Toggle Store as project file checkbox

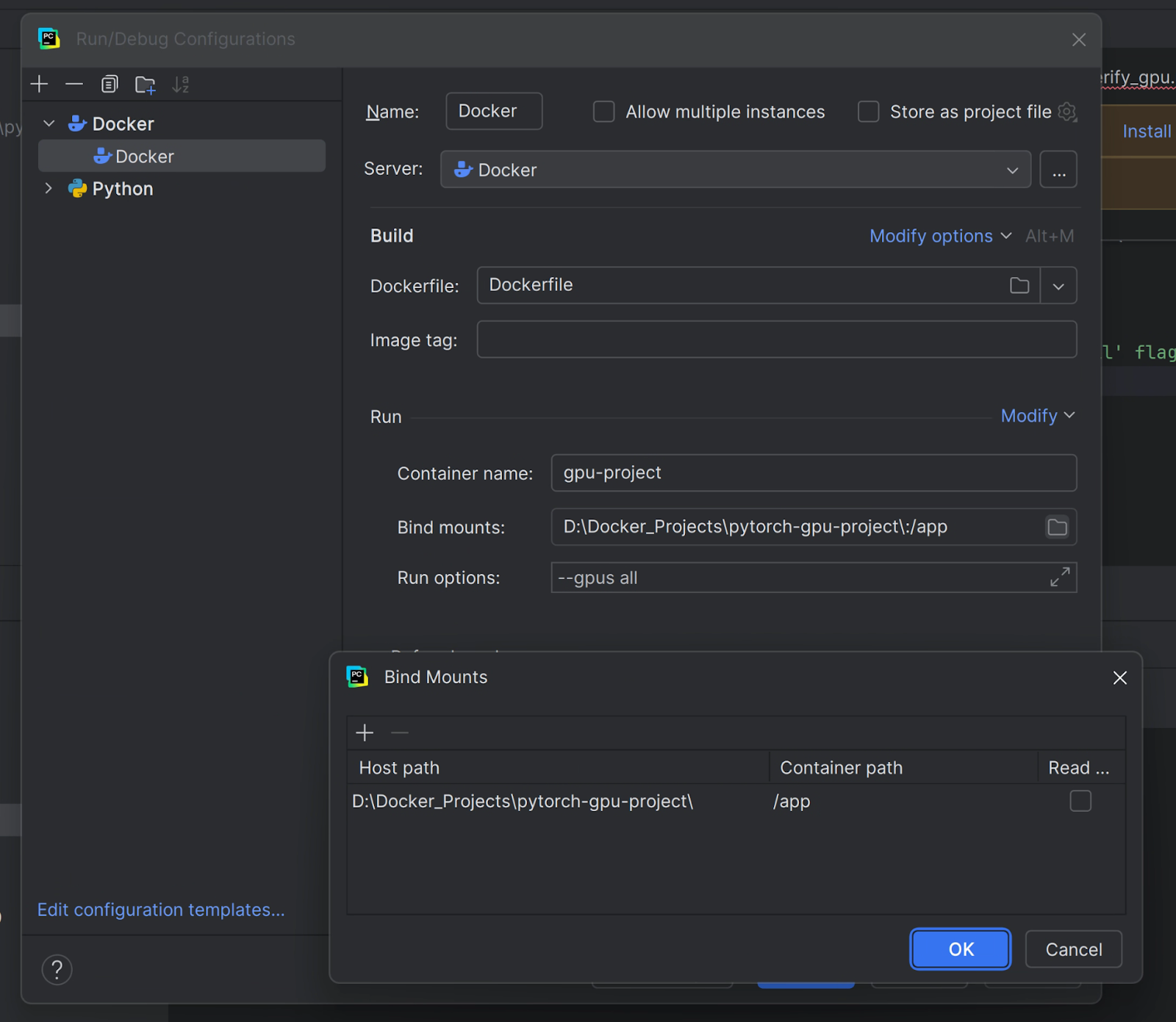coord(869,112)
